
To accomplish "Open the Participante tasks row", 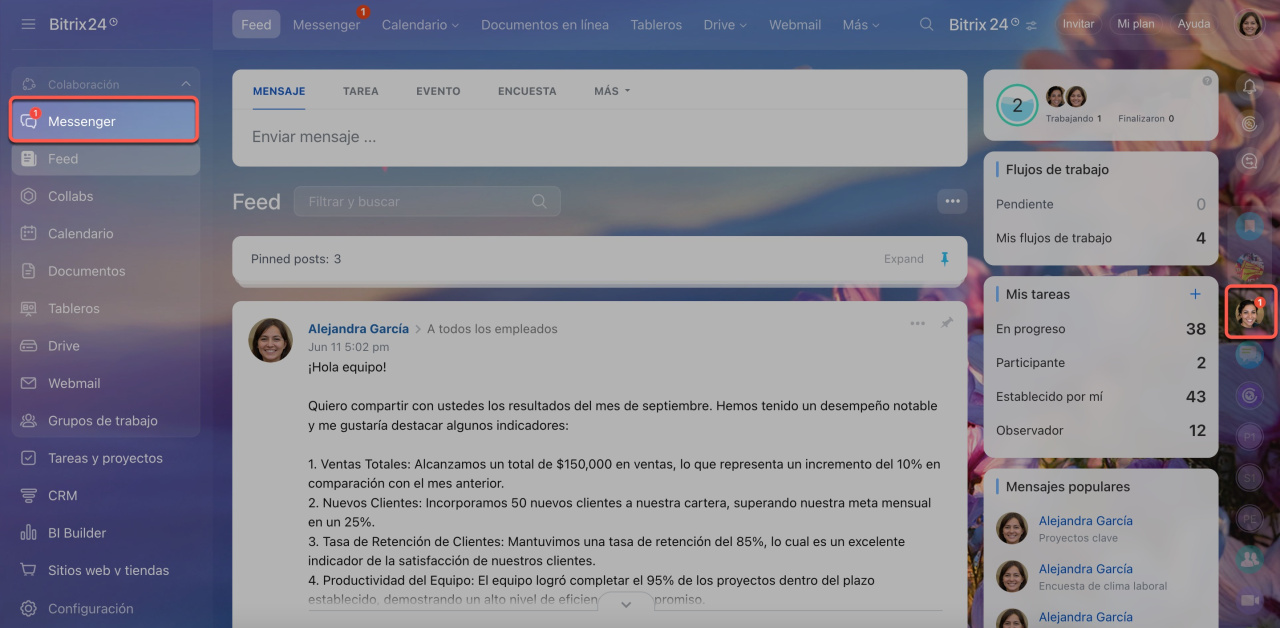I will (x=1100, y=363).
